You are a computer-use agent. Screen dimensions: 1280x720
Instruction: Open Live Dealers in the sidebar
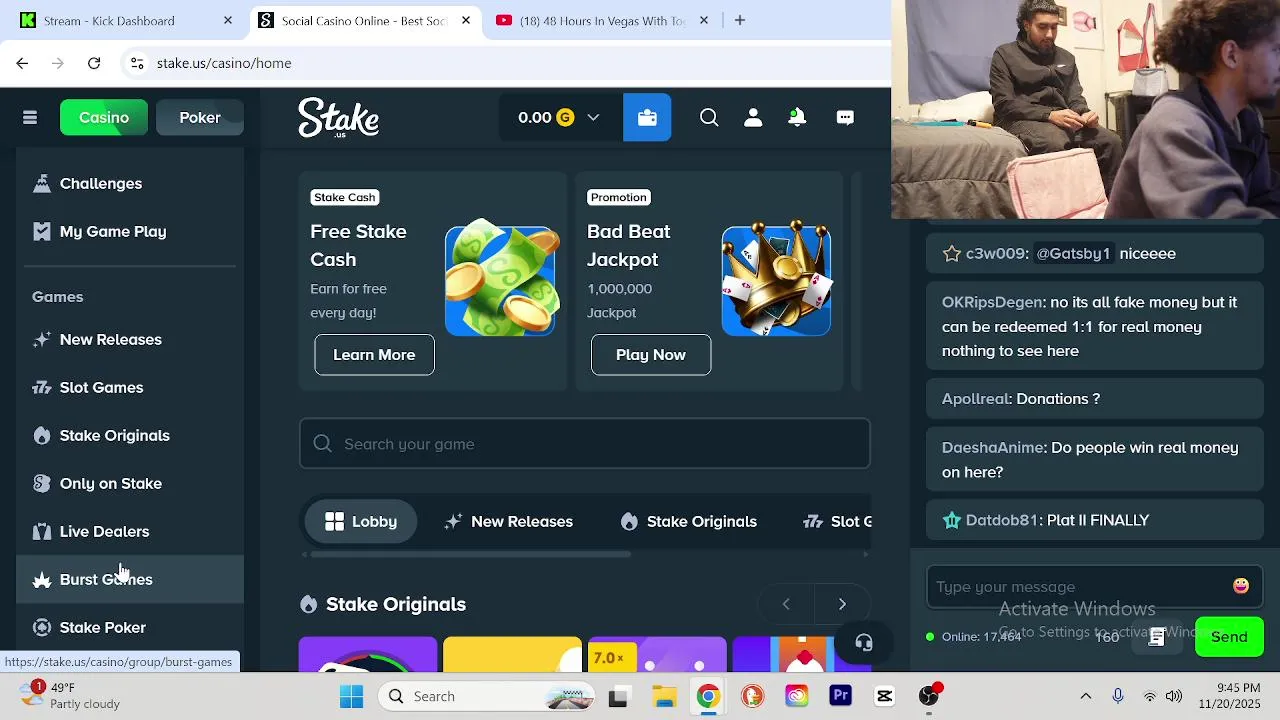pyautogui.click(x=130, y=531)
